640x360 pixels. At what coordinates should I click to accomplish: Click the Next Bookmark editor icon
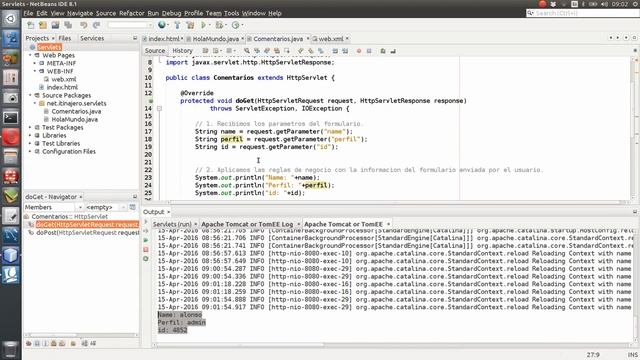click(x=311, y=51)
